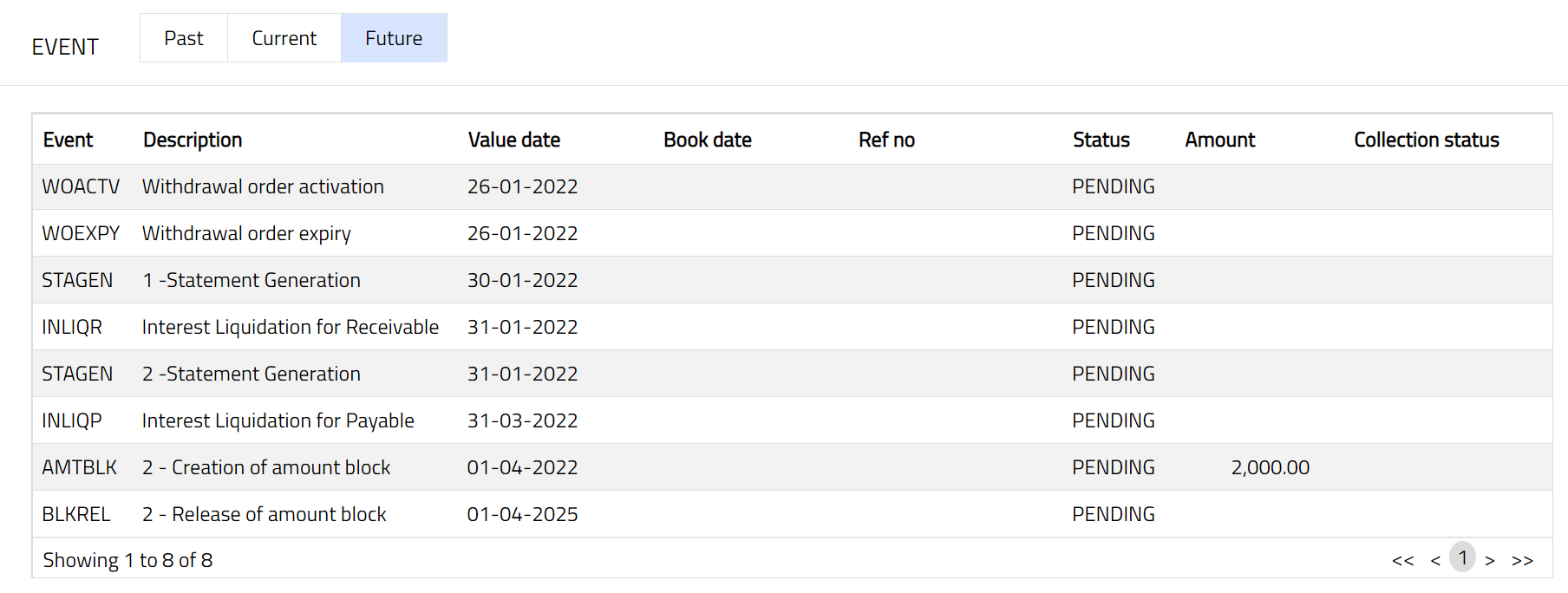This screenshot has width=1568, height=593.
Task: Switch to the Past events tab
Action: [184, 38]
